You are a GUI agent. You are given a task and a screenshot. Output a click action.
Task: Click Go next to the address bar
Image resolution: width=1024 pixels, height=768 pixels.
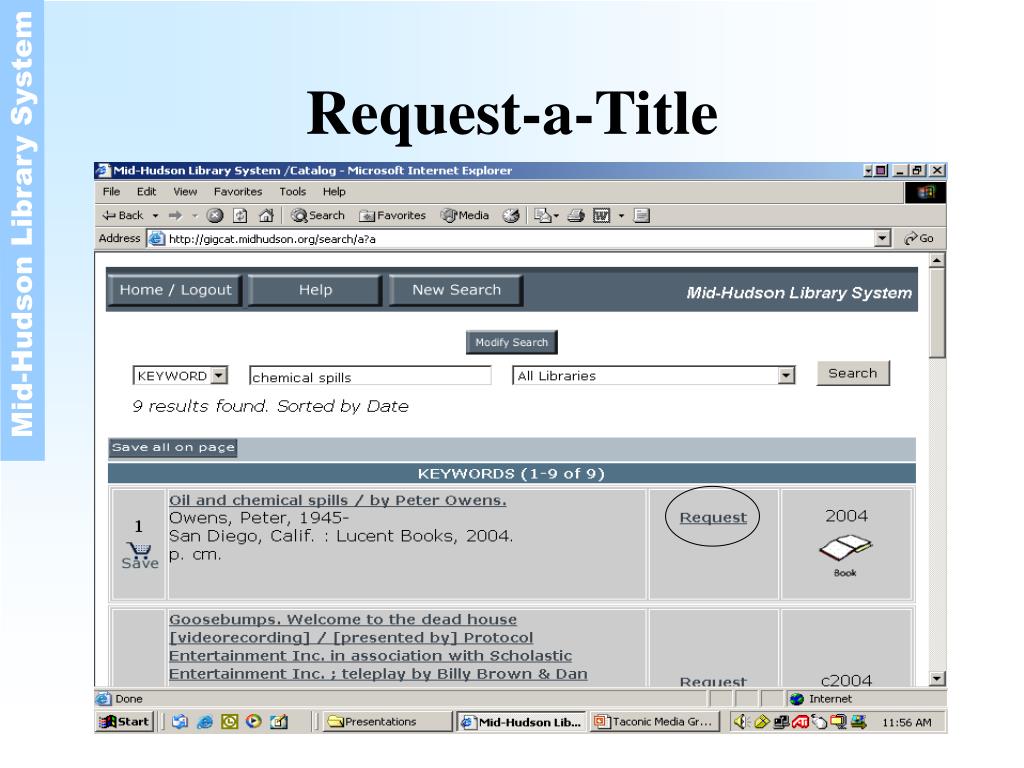pos(919,238)
